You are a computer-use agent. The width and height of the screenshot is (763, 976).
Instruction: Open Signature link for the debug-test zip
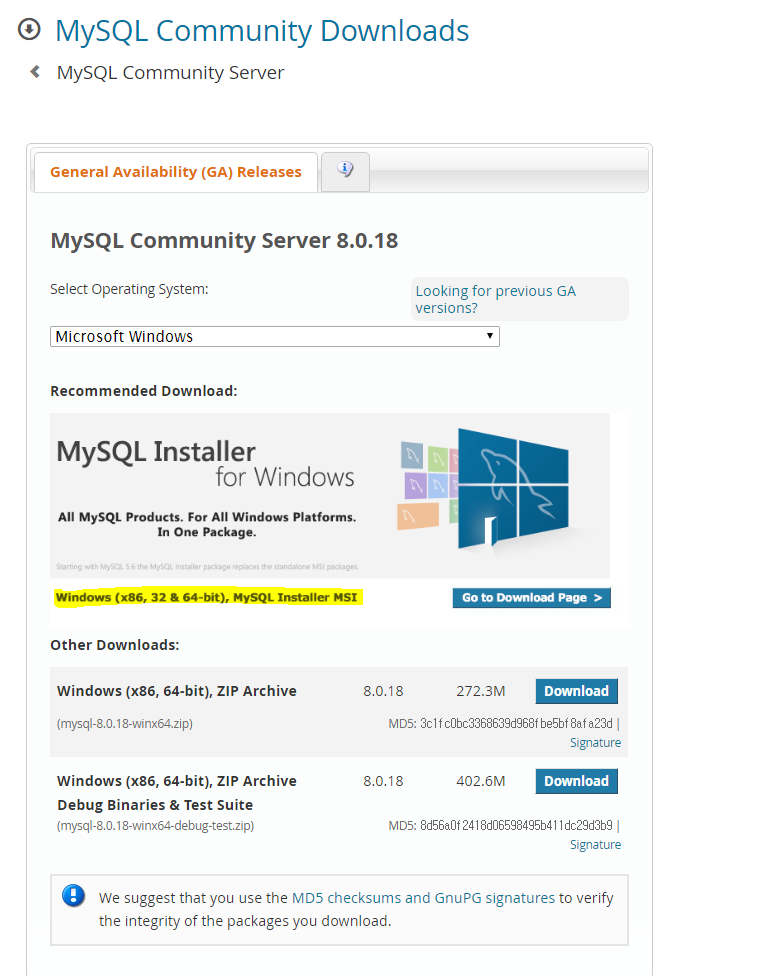pyautogui.click(x=595, y=845)
